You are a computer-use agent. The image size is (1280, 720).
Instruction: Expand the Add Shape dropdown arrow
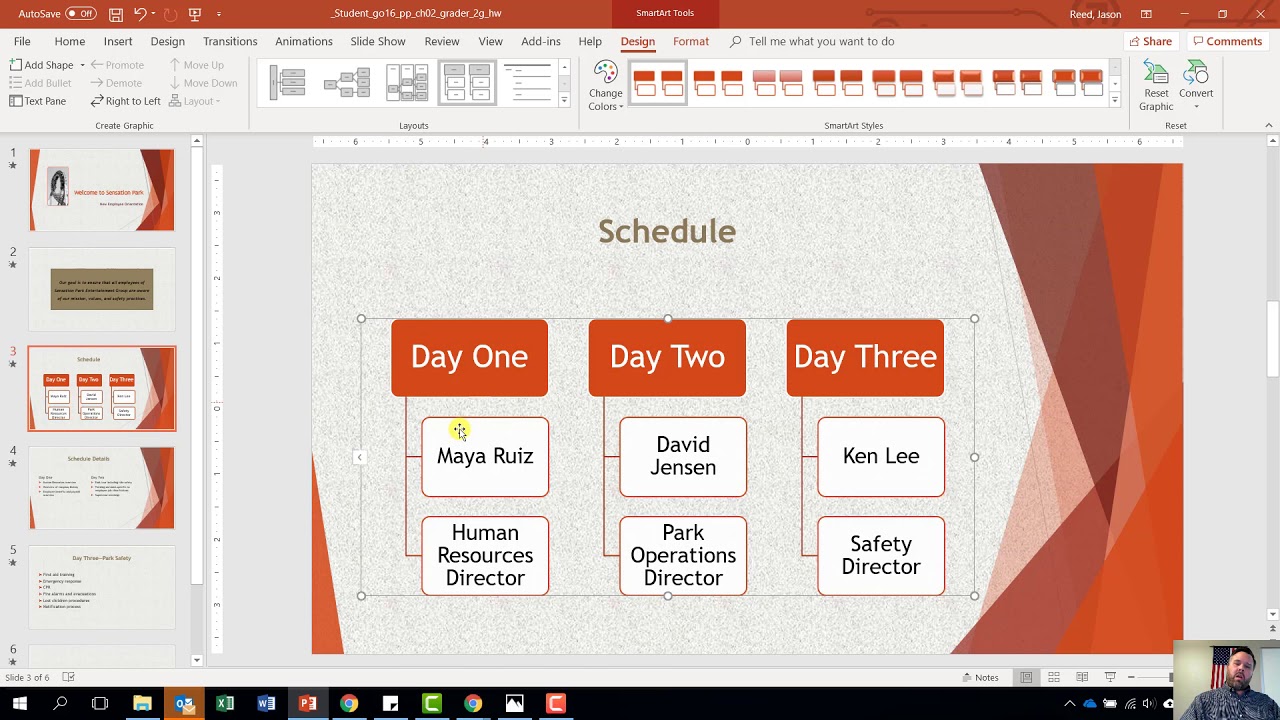click(x=81, y=65)
